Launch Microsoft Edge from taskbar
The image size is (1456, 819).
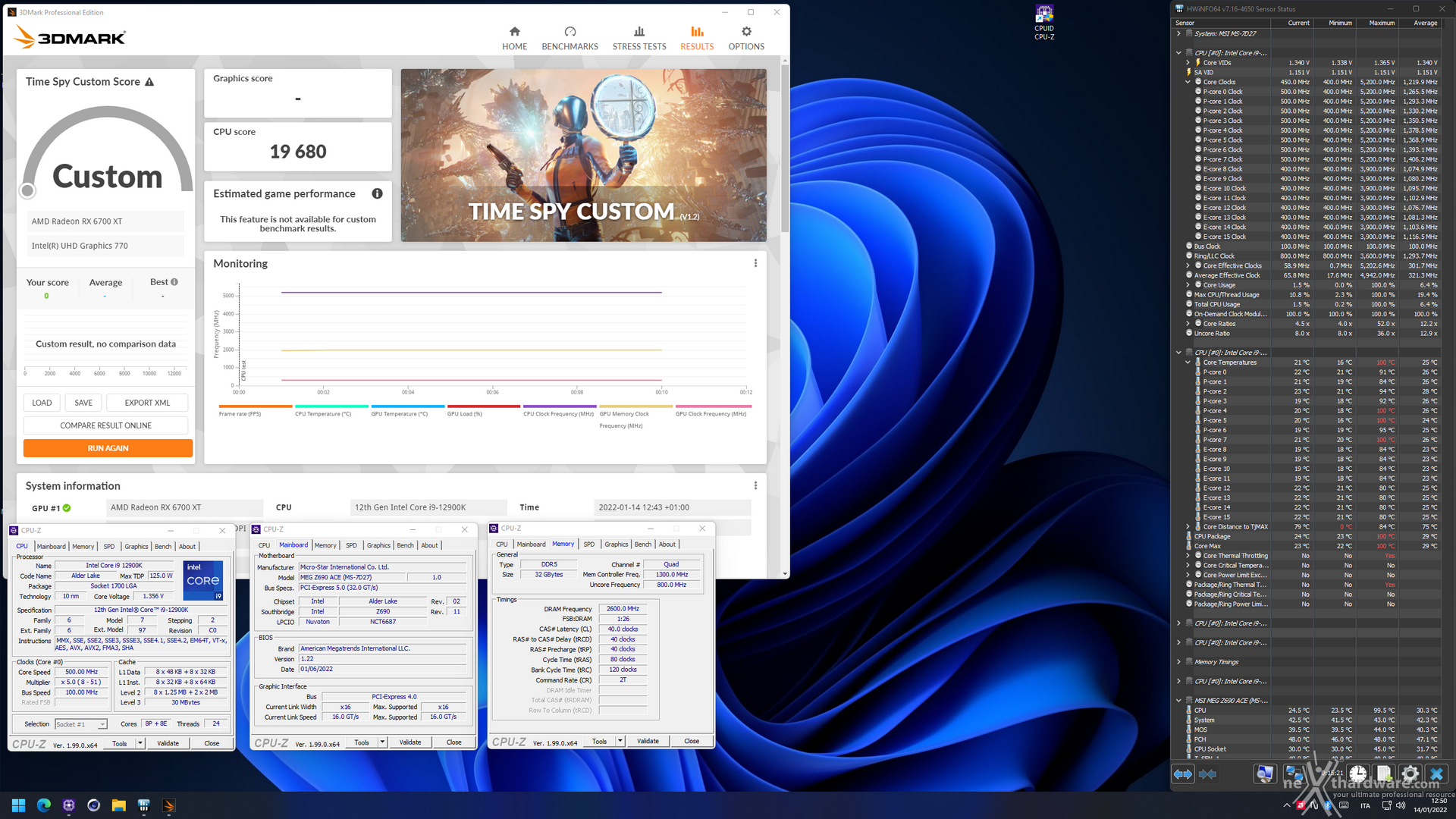44,805
